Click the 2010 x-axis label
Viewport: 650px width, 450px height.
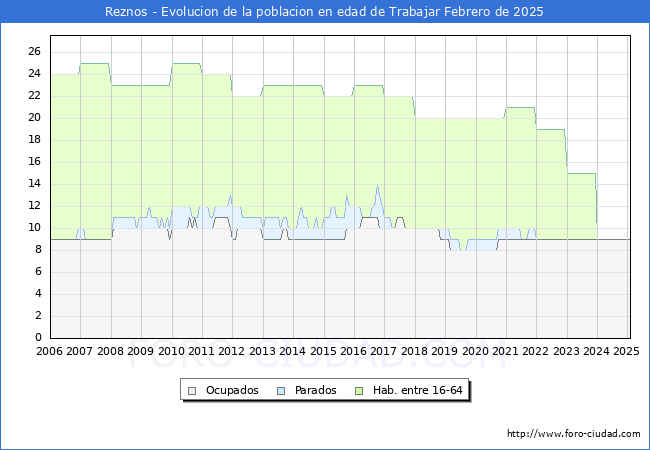pyautogui.click(x=171, y=351)
